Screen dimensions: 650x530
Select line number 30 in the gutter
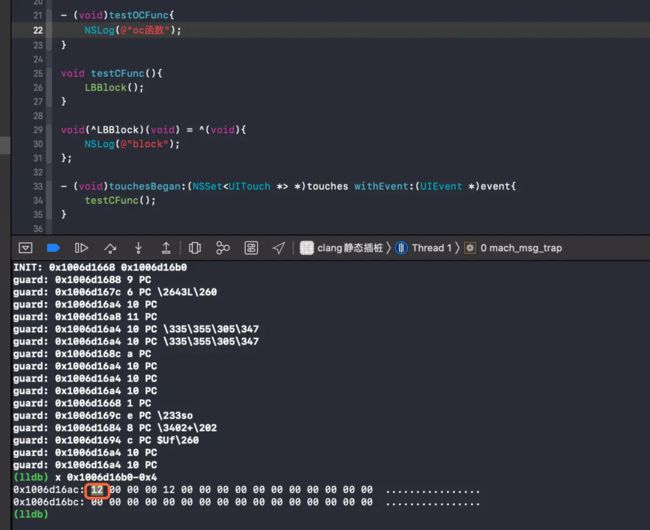38,144
